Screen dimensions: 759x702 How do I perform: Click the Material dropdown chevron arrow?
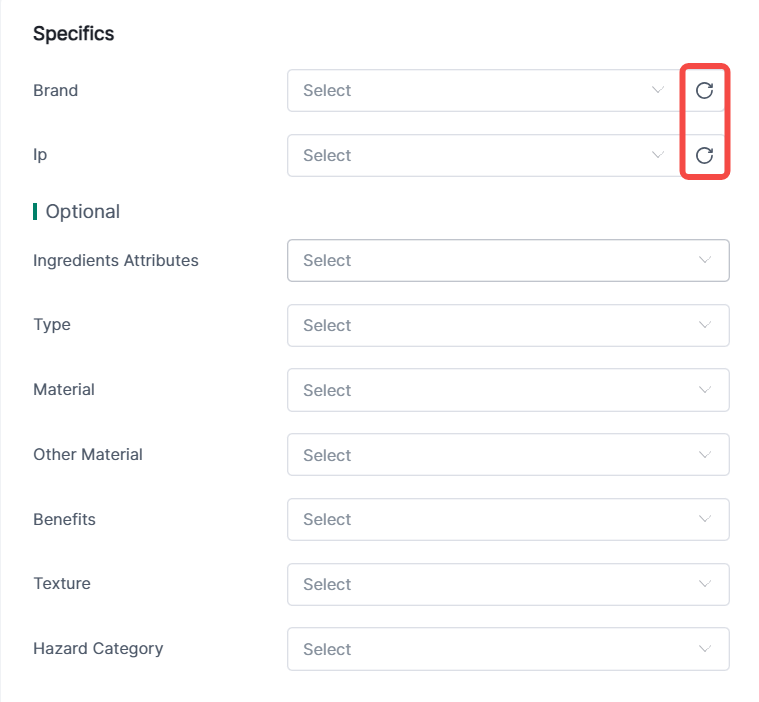705,390
